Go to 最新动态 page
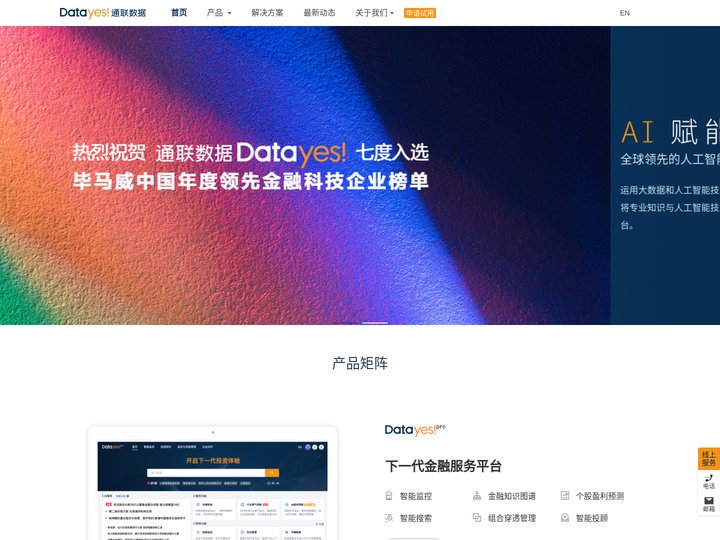Image resolution: width=720 pixels, height=540 pixels. point(319,13)
